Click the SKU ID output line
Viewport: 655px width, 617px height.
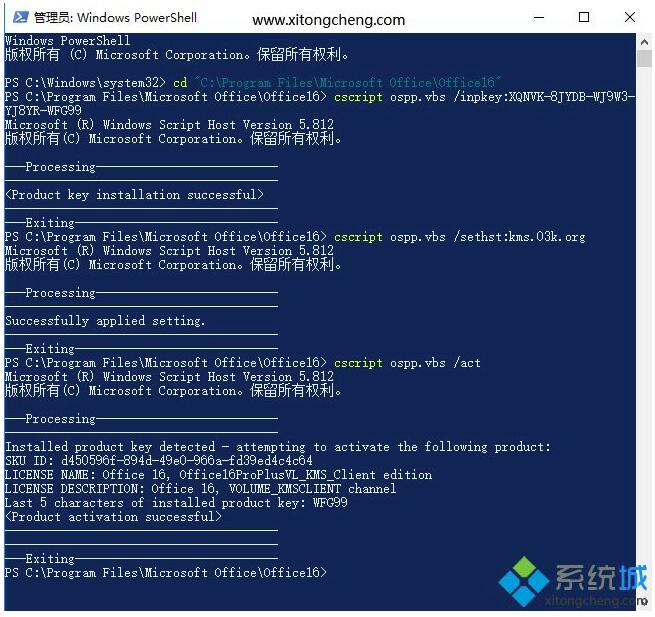(159, 461)
